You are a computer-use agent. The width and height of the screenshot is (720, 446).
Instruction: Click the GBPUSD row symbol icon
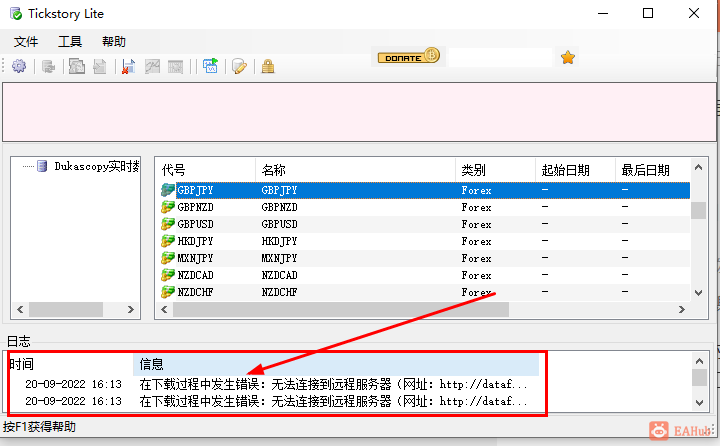click(x=168, y=224)
